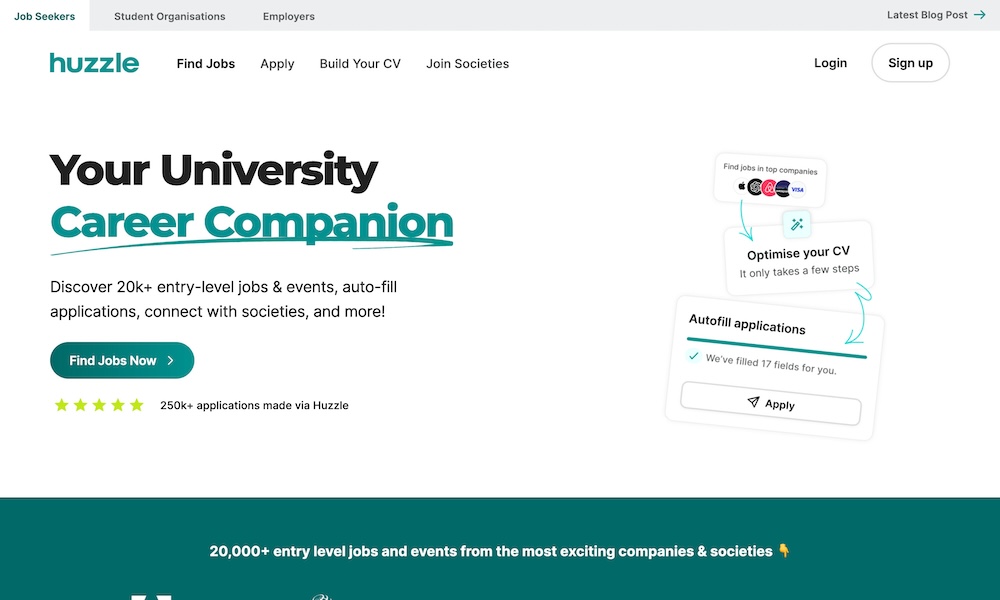The height and width of the screenshot is (600, 1000).
Task: Click the Apple logo in top companies card
Action: [x=741, y=186]
